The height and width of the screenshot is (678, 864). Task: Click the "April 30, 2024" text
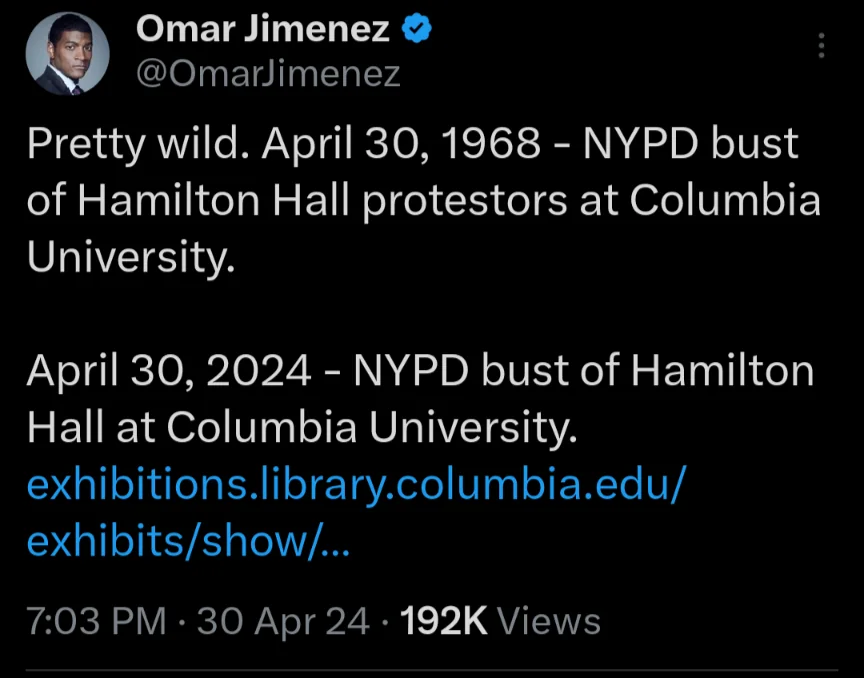(168, 372)
